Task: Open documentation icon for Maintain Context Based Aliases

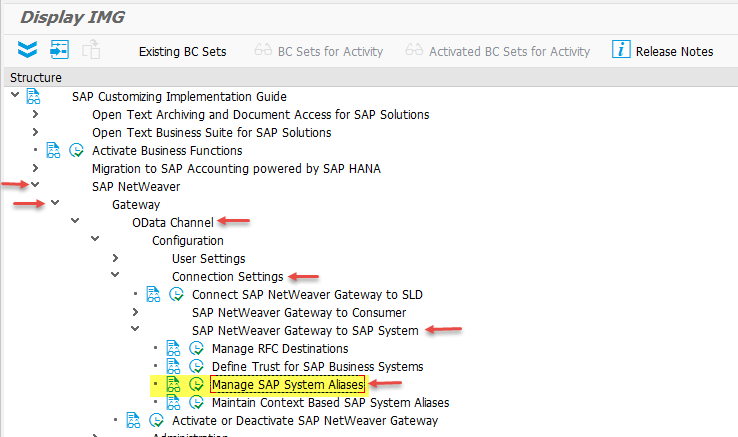Action: (x=173, y=402)
